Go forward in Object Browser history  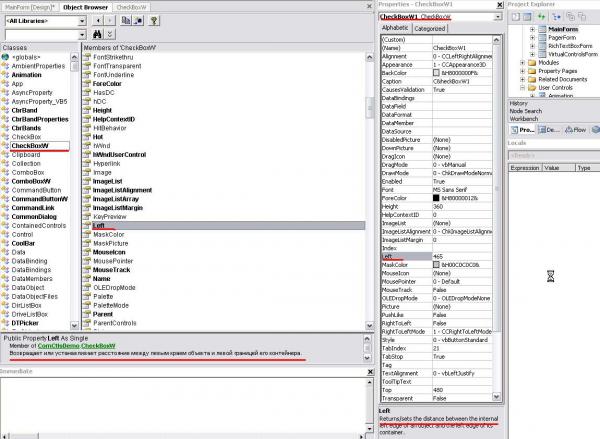[109, 21]
